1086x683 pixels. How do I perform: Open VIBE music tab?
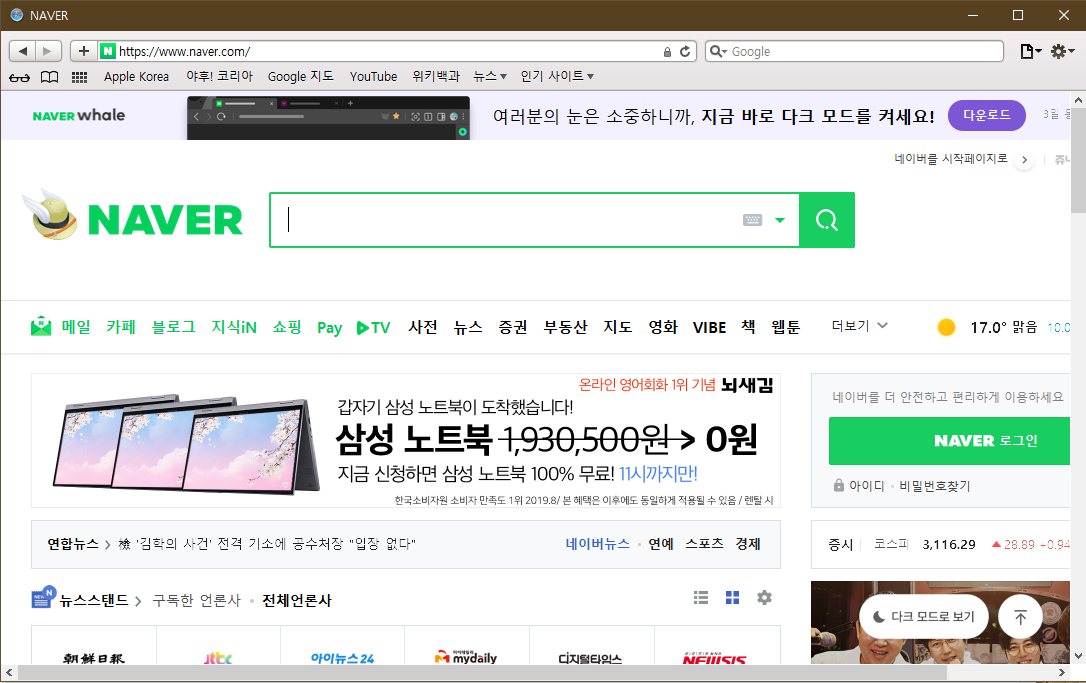tap(709, 328)
